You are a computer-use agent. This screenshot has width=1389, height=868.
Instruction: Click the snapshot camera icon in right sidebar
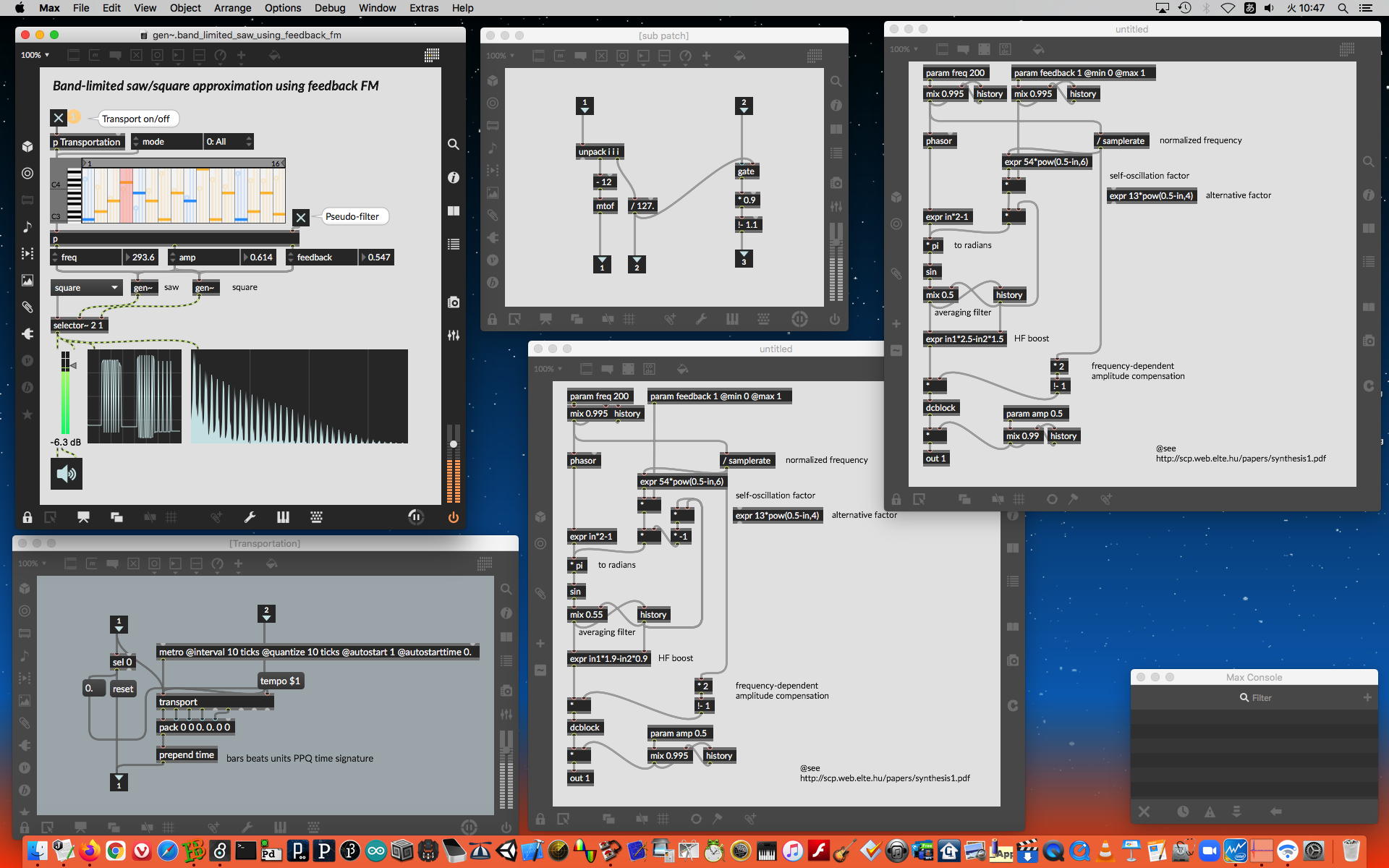[x=454, y=302]
